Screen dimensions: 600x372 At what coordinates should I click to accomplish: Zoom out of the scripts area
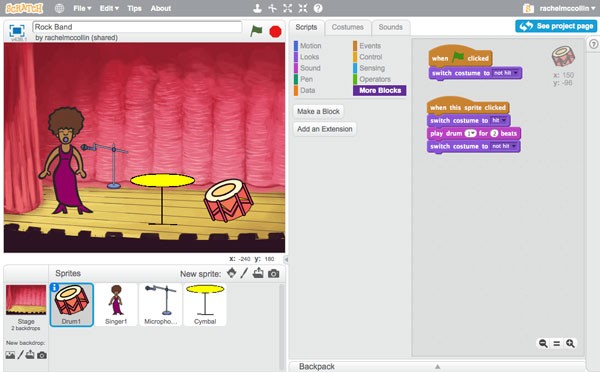click(543, 343)
